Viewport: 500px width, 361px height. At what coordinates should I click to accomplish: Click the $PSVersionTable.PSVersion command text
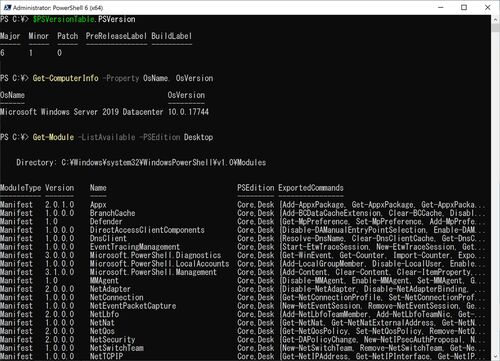(84, 19)
